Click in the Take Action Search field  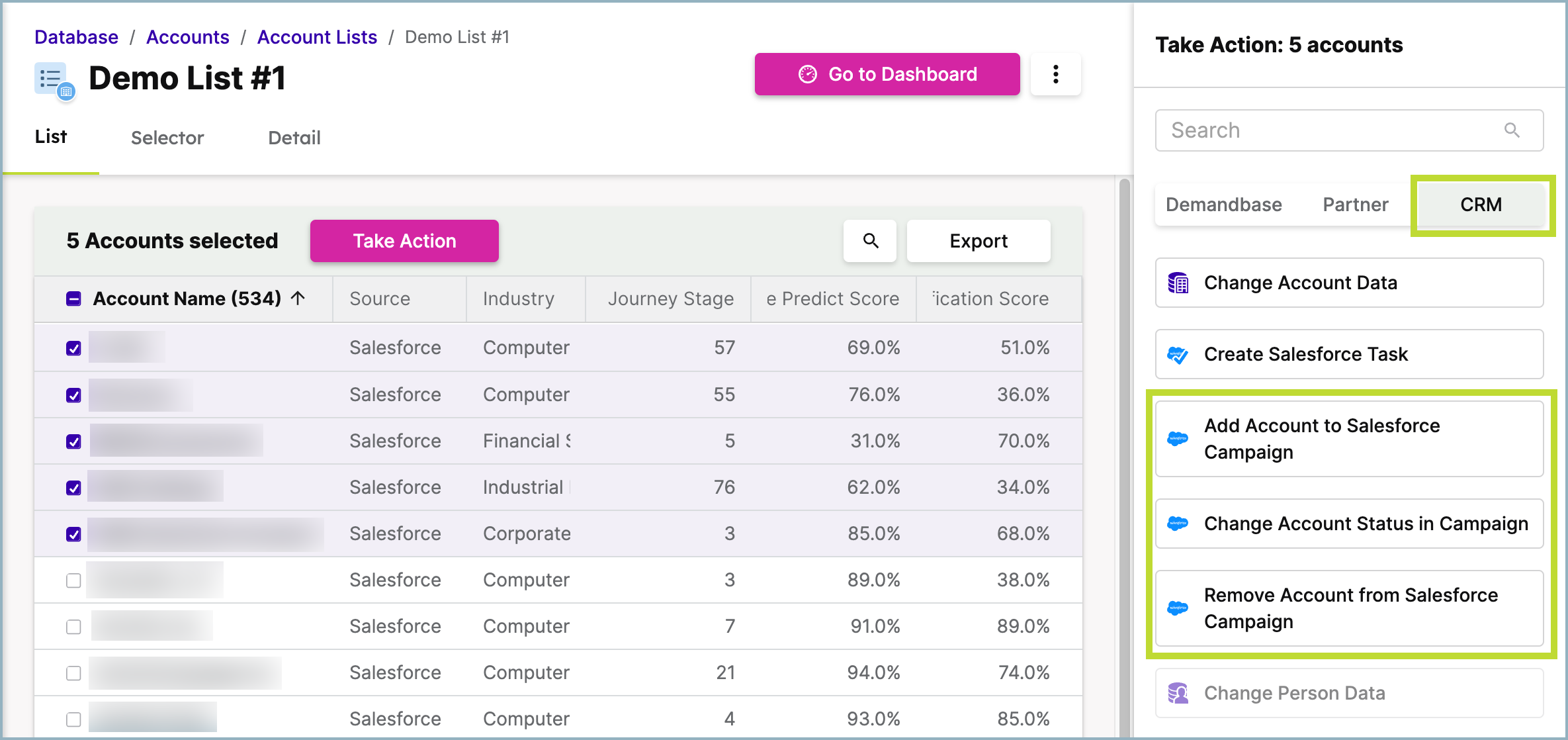point(1349,130)
